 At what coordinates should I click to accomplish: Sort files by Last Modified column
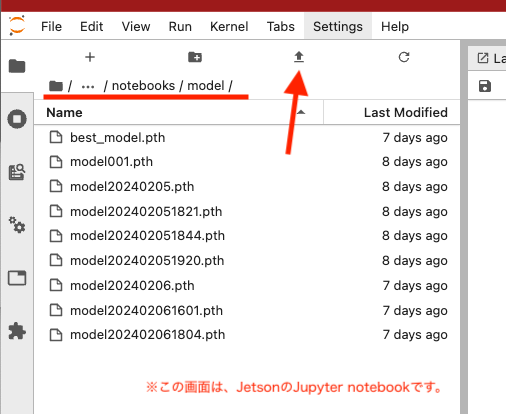click(x=392, y=113)
